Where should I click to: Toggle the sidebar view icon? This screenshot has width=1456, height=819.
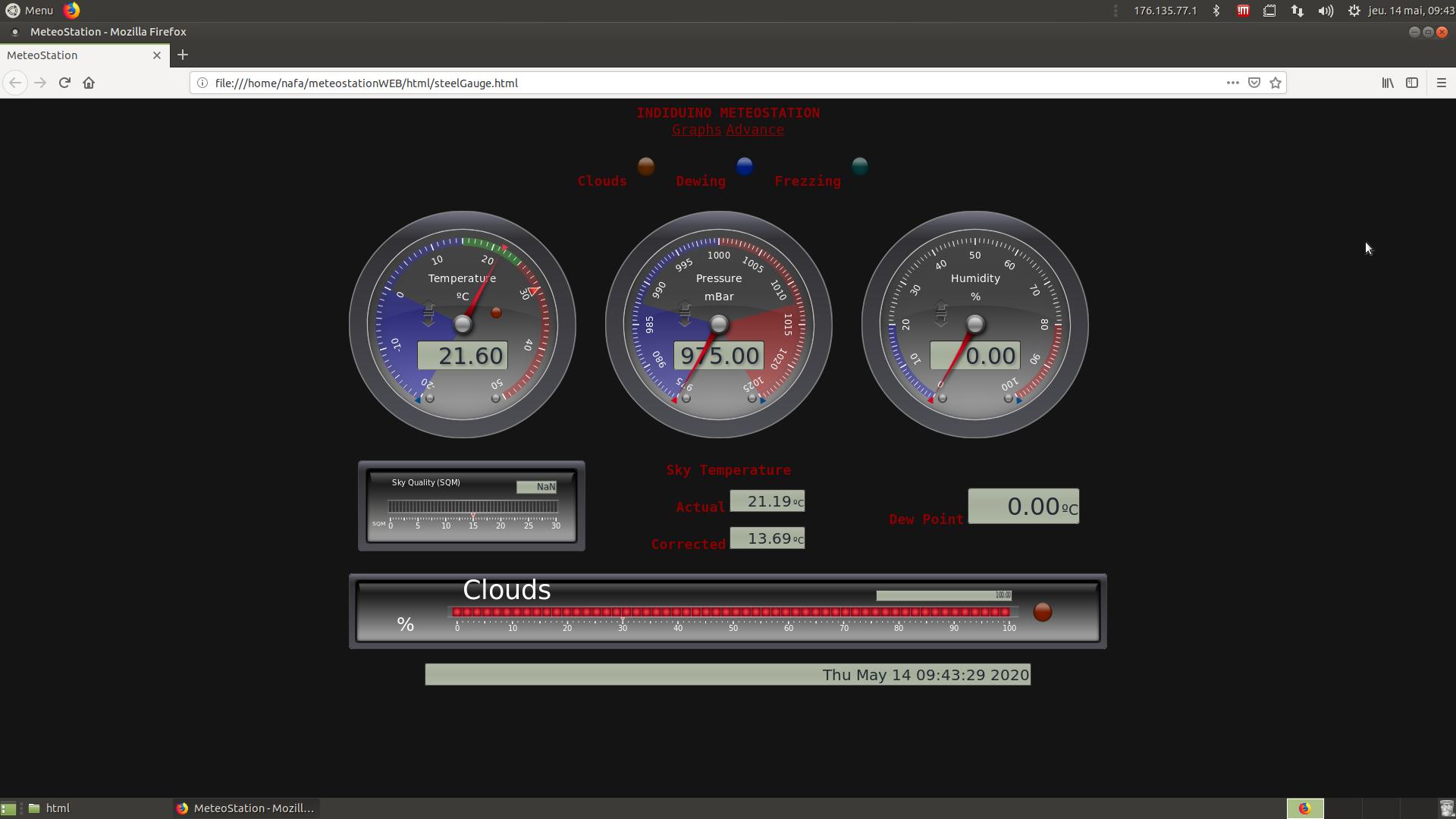[1412, 83]
